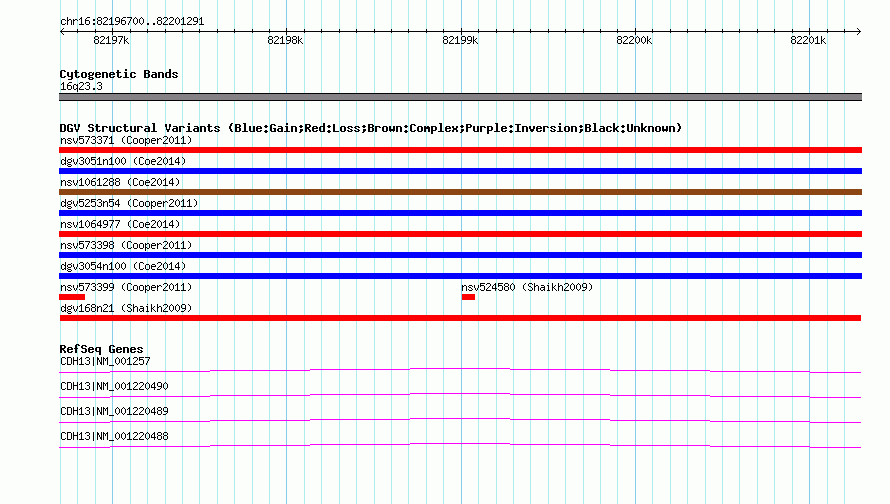Image resolution: width=890 pixels, height=504 pixels.
Task: Click the blue dgv3054n100 variant bar
Action: (x=460, y=276)
